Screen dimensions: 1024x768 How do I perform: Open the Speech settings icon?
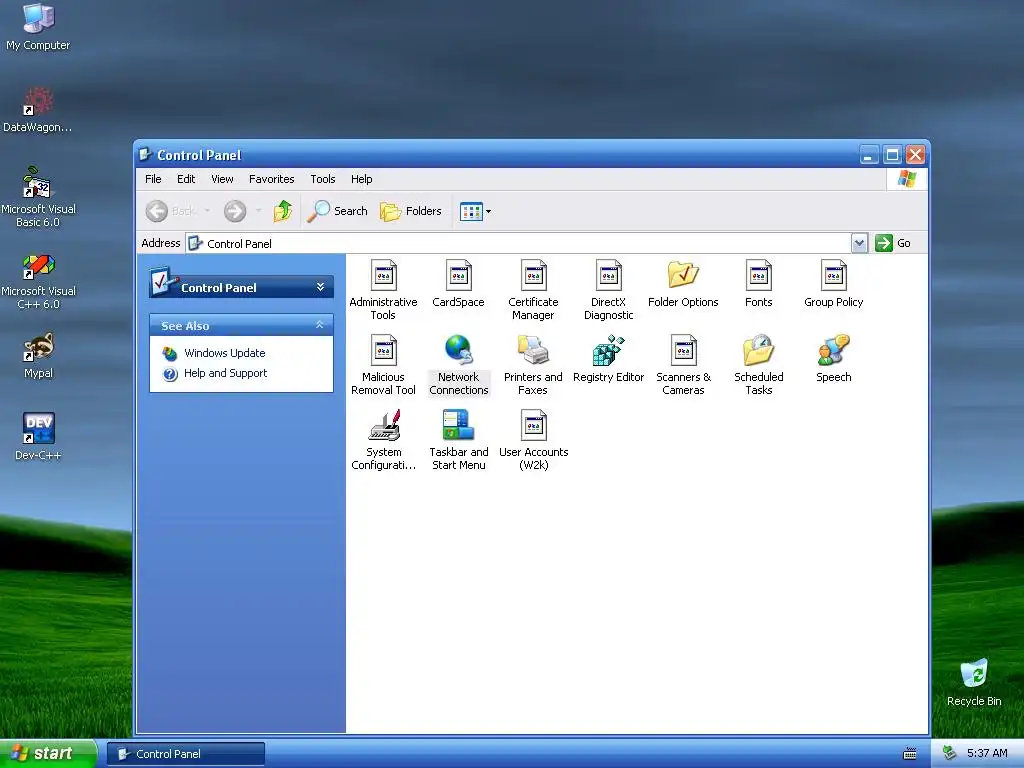pos(834,359)
